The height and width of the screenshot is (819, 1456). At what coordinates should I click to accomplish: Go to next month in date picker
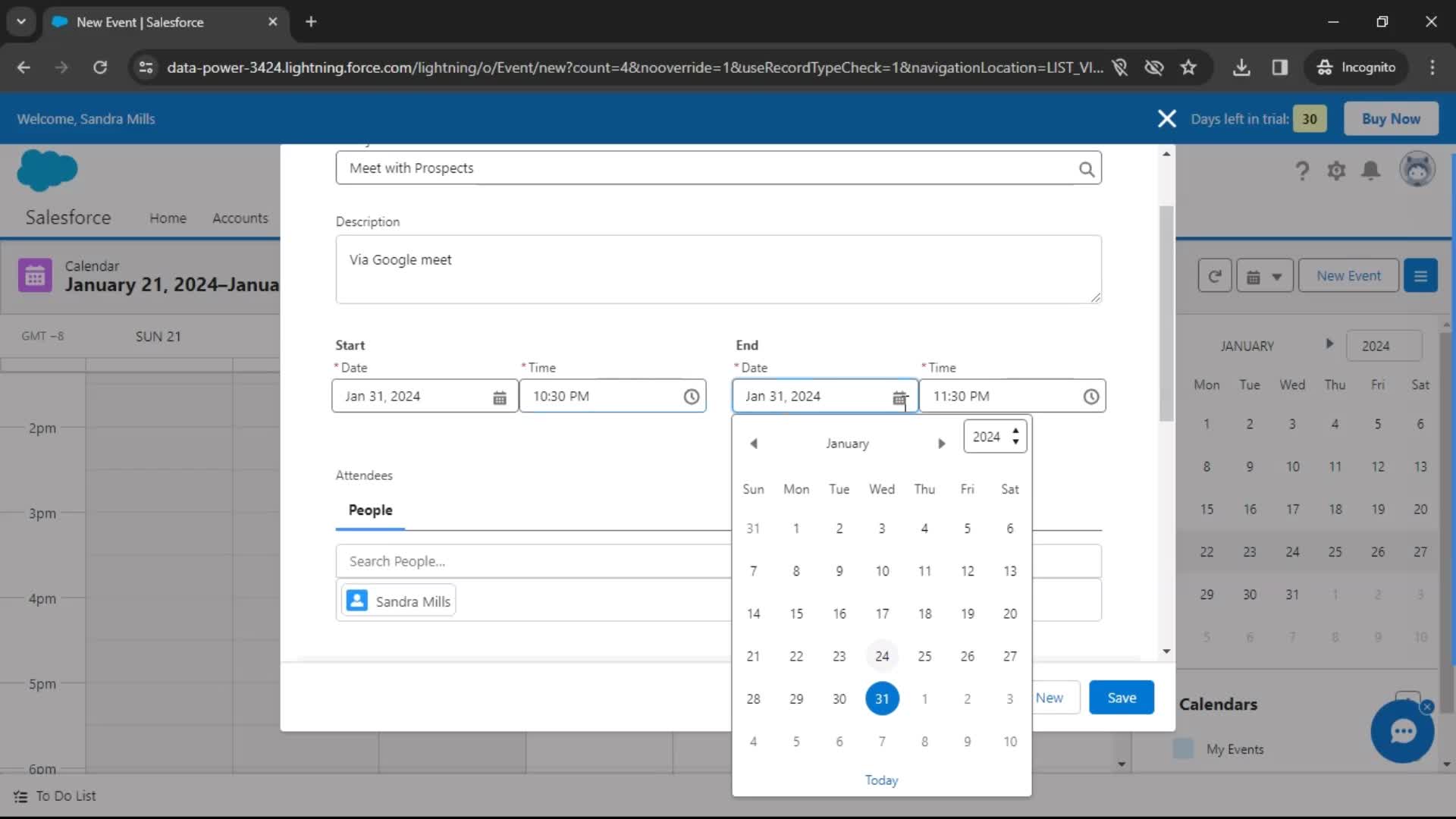[941, 444]
